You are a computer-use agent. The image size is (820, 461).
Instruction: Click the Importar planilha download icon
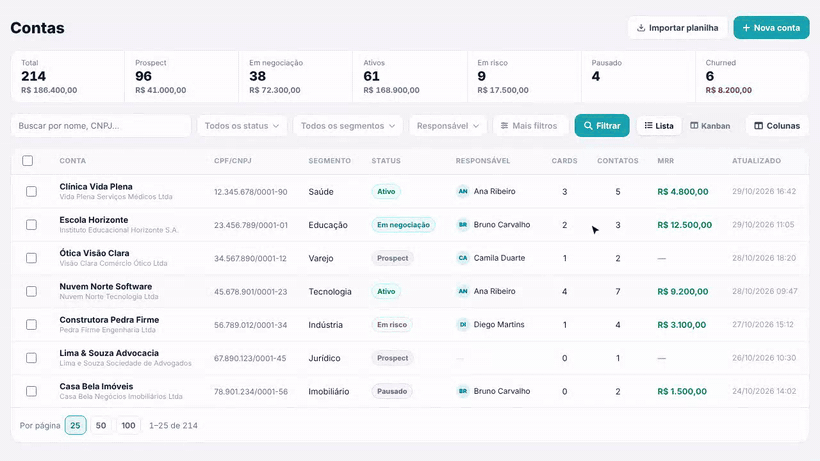[x=641, y=28]
